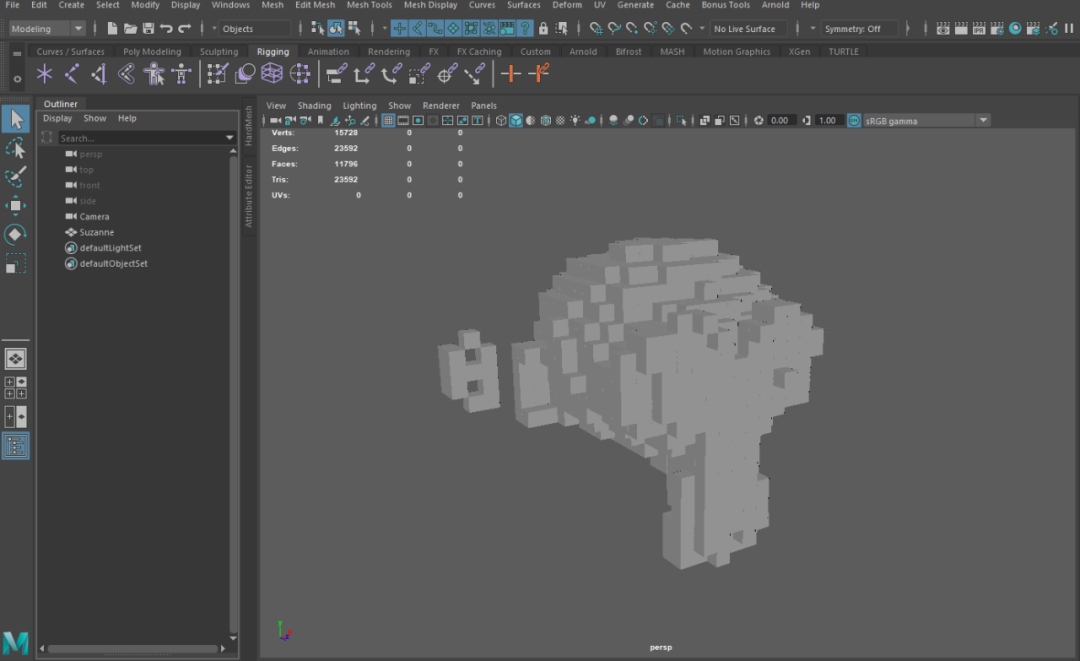This screenshot has width=1080, height=661.
Task: Toggle select by component type mode
Action: point(354,28)
